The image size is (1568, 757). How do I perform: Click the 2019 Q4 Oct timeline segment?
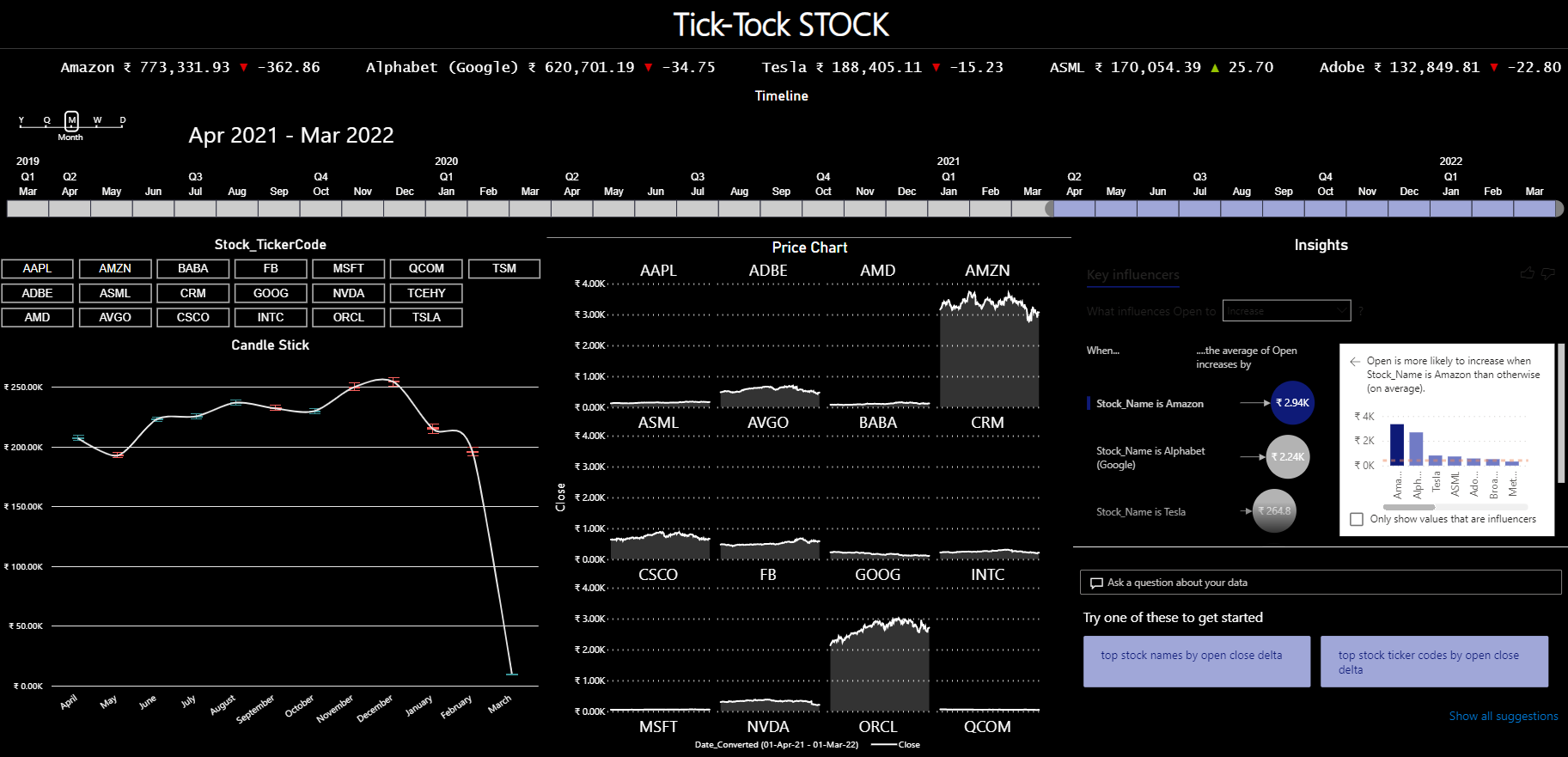tap(320, 209)
